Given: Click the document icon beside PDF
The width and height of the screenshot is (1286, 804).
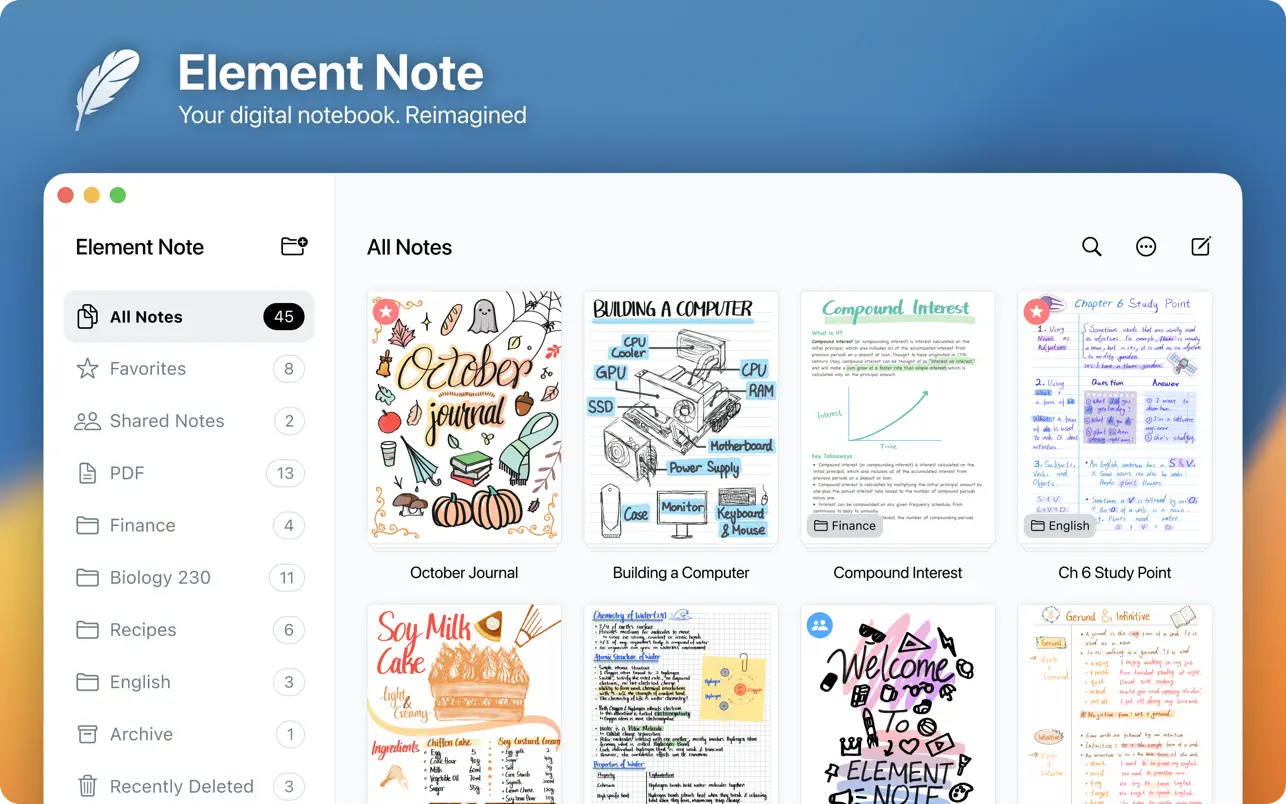Looking at the screenshot, I should click(88, 473).
